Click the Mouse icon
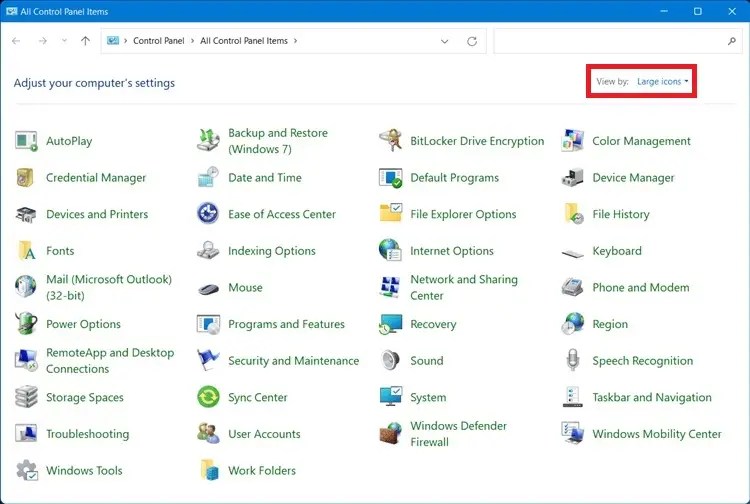Viewport: 750px width, 504px height. pyautogui.click(x=208, y=289)
